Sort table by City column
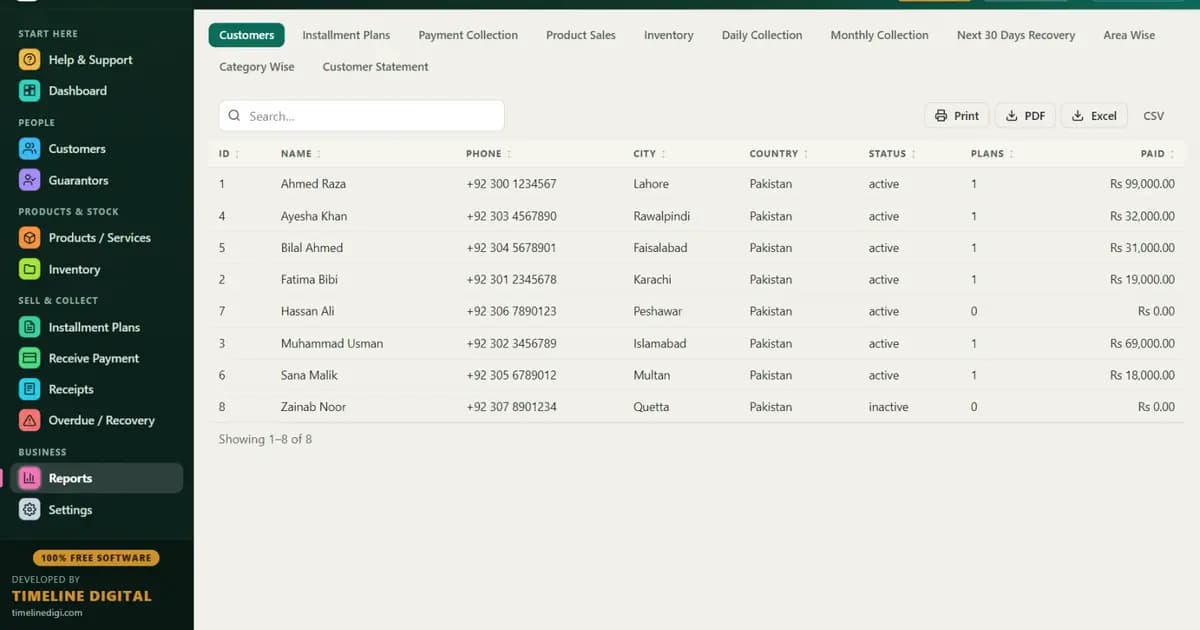This screenshot has width=1200, height=630. (649, 154)
